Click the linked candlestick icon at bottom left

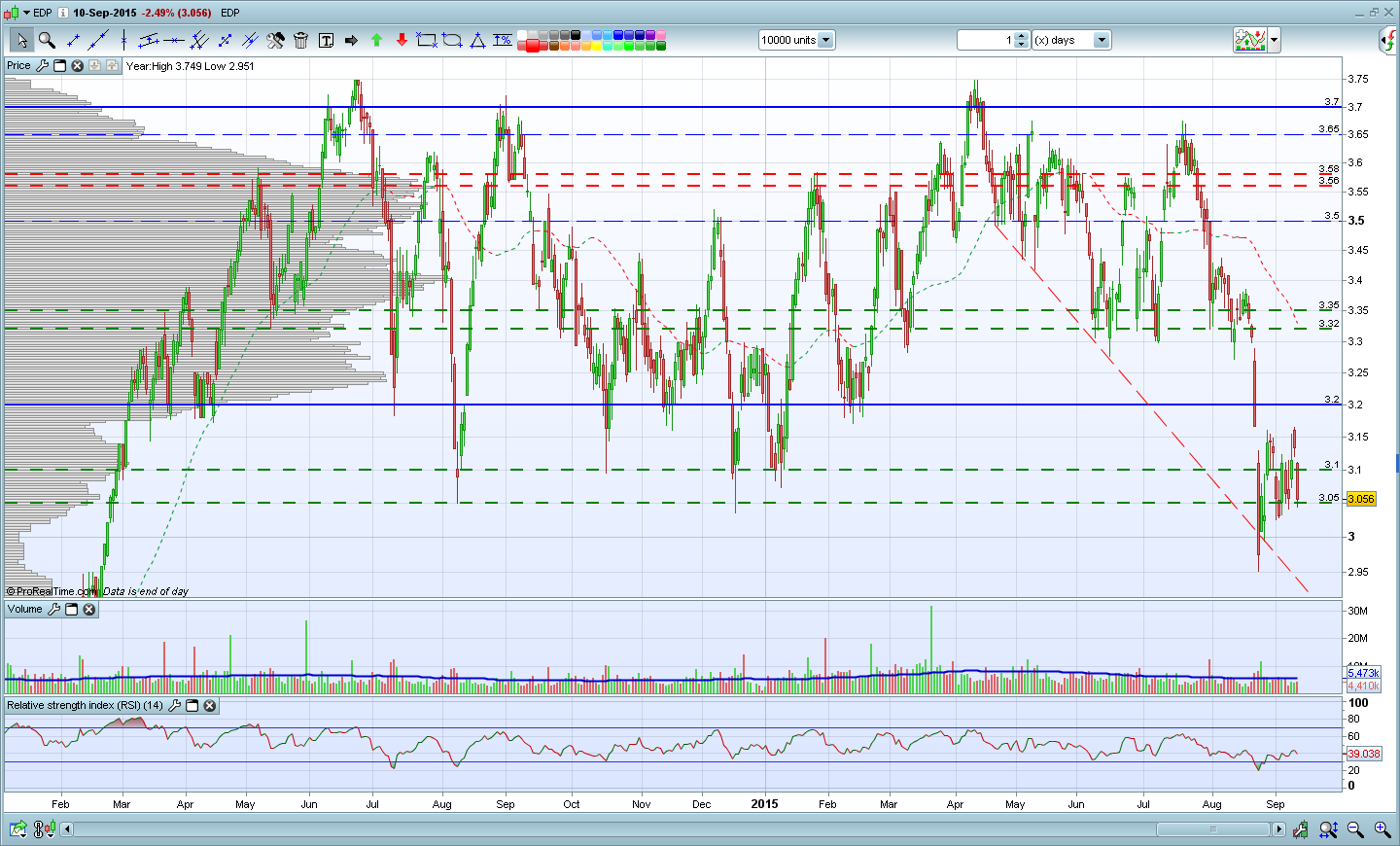44,829
